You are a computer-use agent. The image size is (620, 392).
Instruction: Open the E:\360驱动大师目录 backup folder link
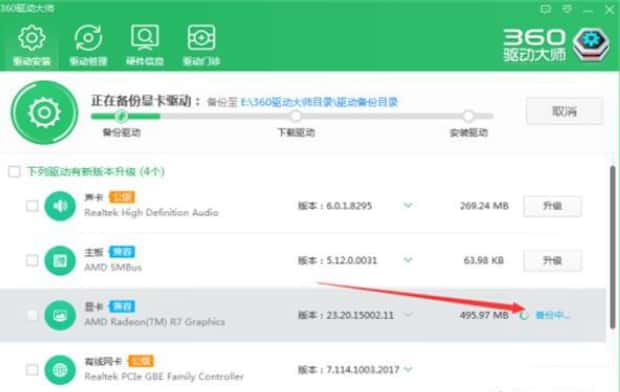(x=319, y=102)
